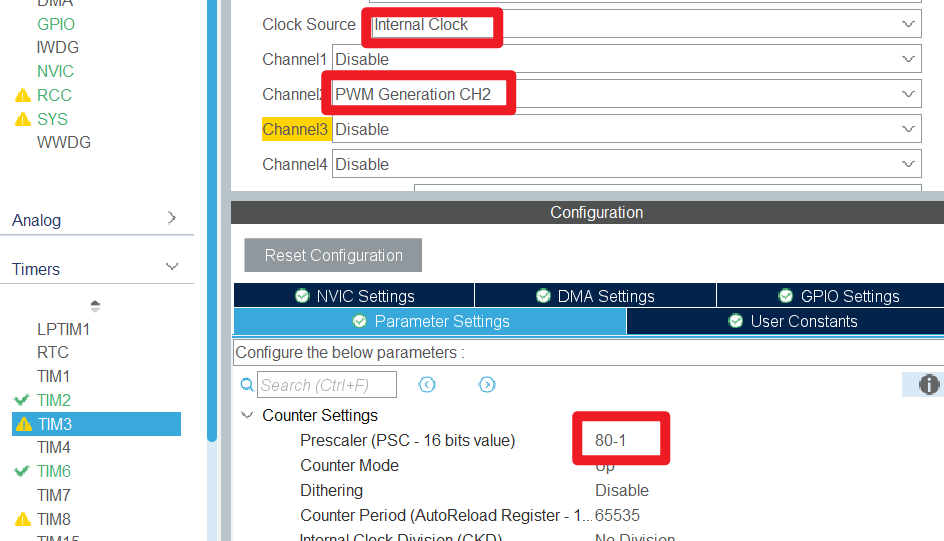944x541 pixels.
Task: Go to next search result arrow
Action: pos(487,385)
